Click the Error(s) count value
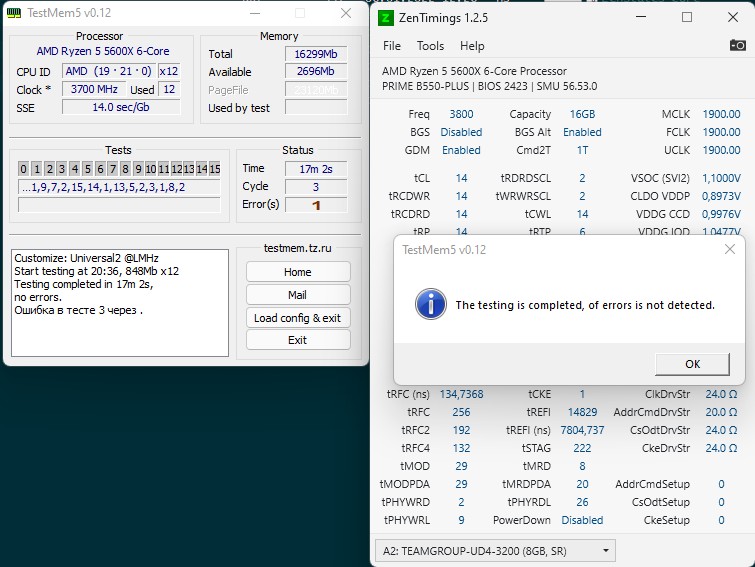The width and height of the screenshot is (755, 567). point(316,205)
